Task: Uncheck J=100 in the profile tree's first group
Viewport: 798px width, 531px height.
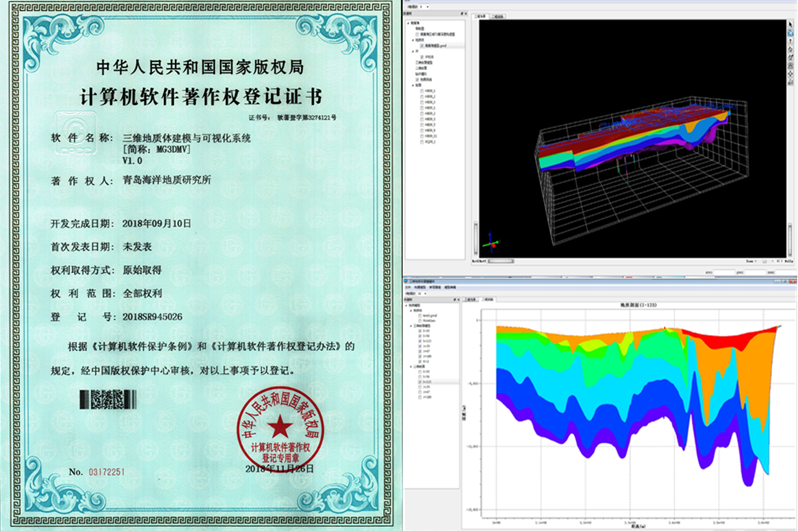Action: 420,356
